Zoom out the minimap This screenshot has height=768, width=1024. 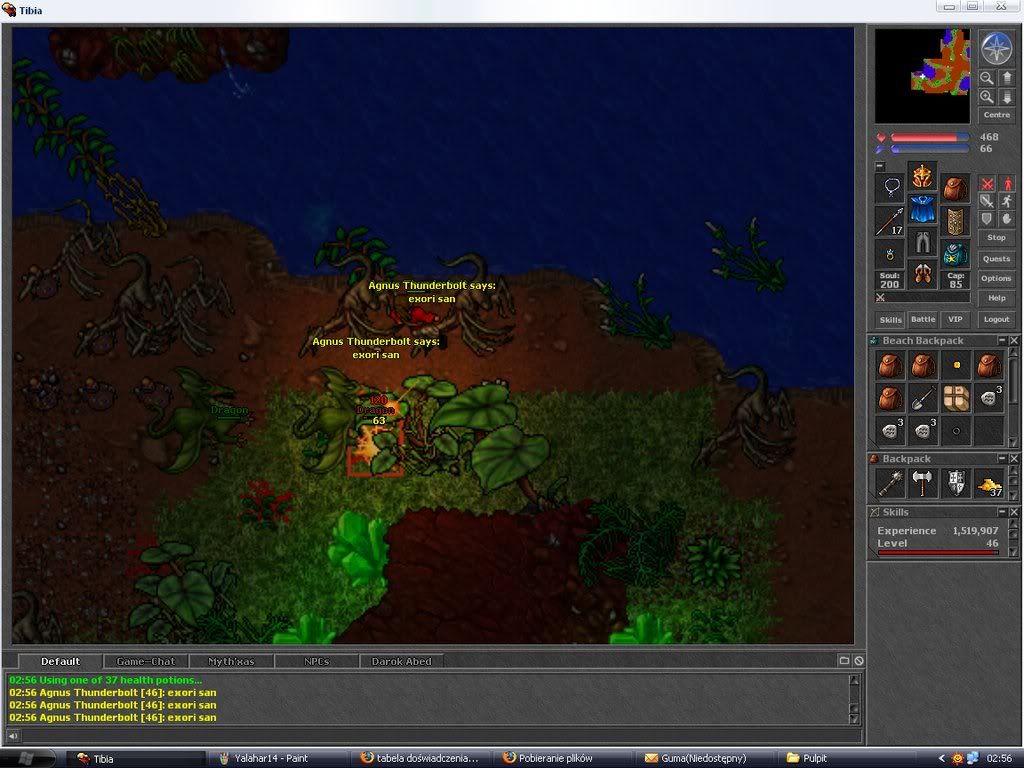pyautogui.click(x=987, y=78)
